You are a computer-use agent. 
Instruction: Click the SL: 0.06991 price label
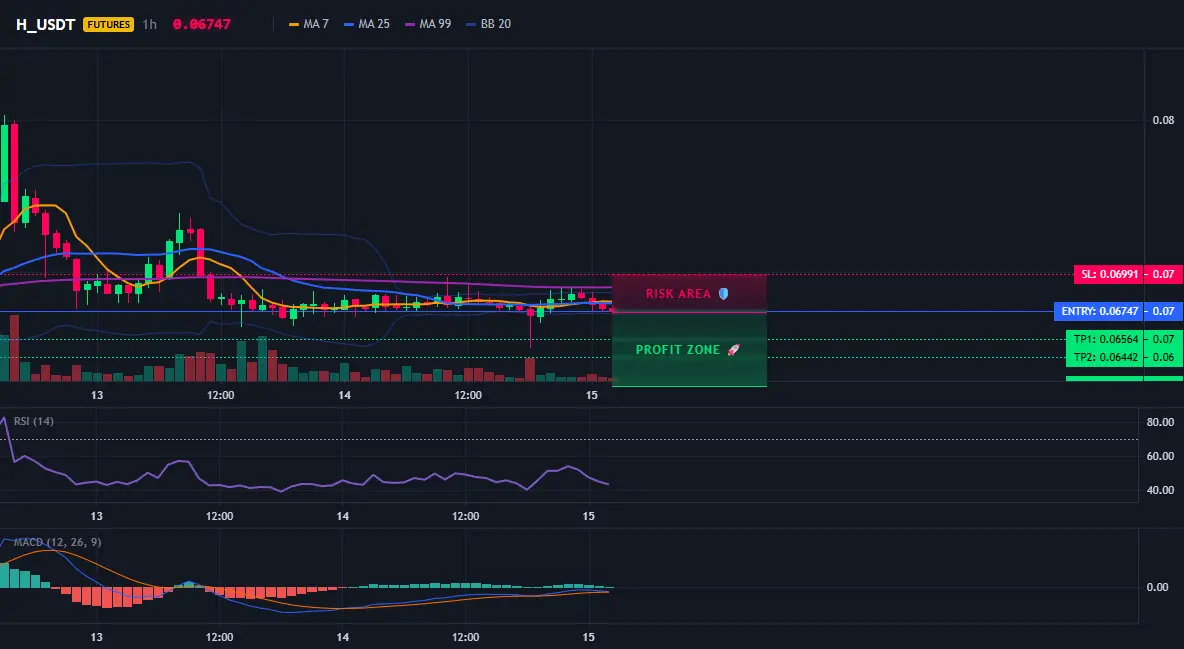click(1108, 274)
